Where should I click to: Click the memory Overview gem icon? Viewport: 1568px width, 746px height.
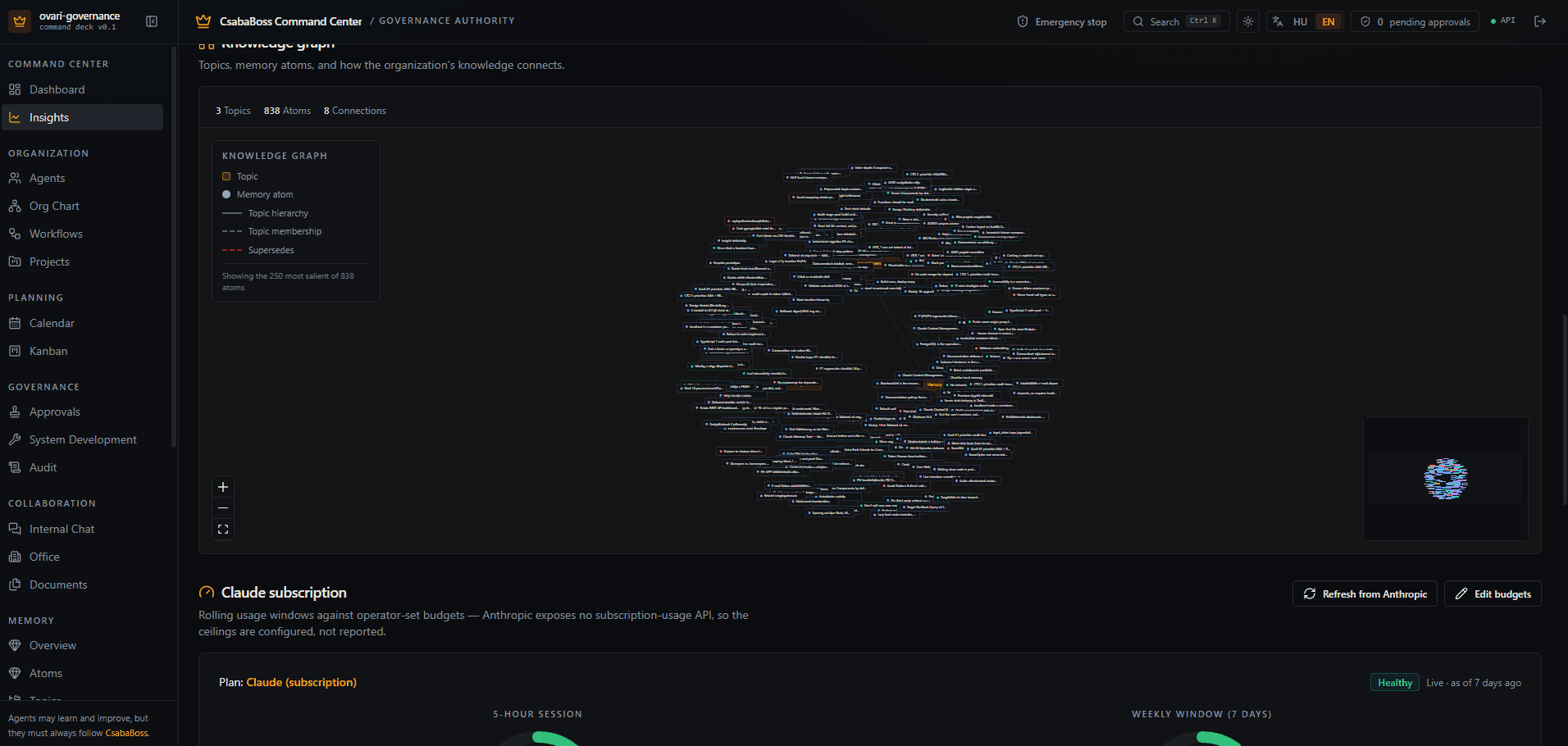point(15,645)
